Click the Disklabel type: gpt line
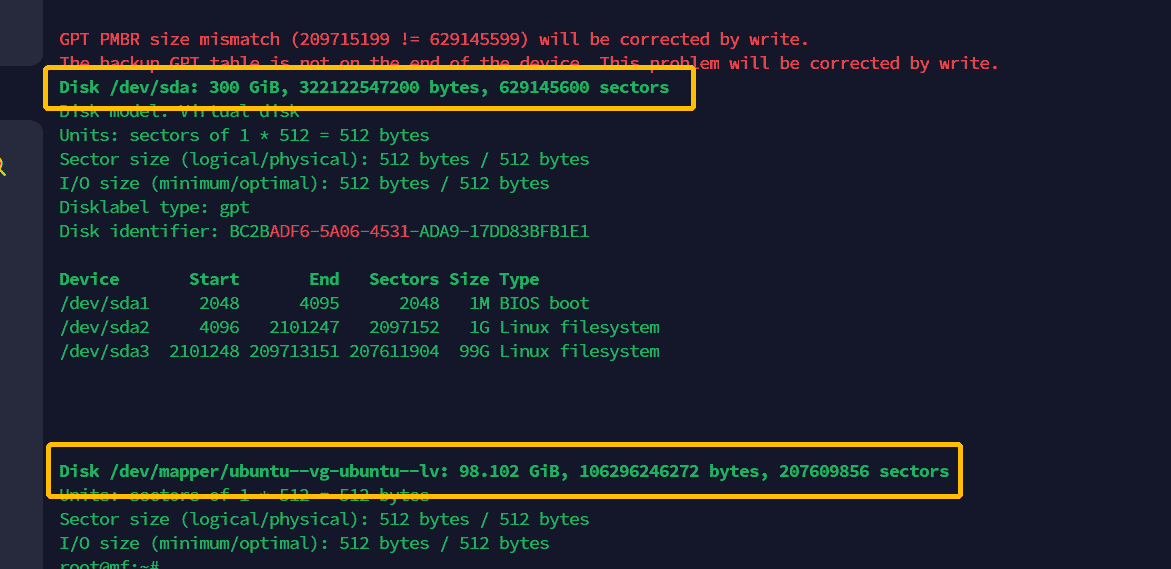Viewport: 1171px width, 569px height. [x=154, y=207]
